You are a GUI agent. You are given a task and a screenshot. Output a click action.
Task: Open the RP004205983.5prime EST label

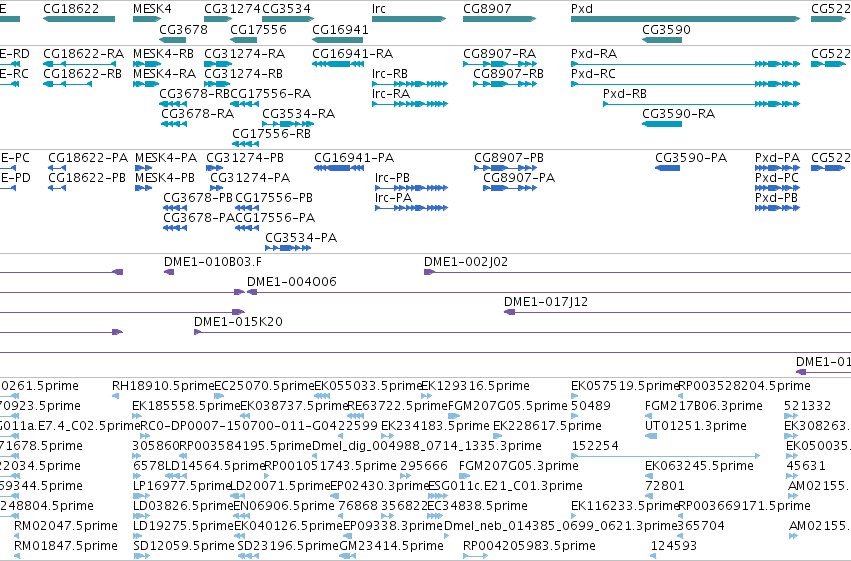click(529, 546)
